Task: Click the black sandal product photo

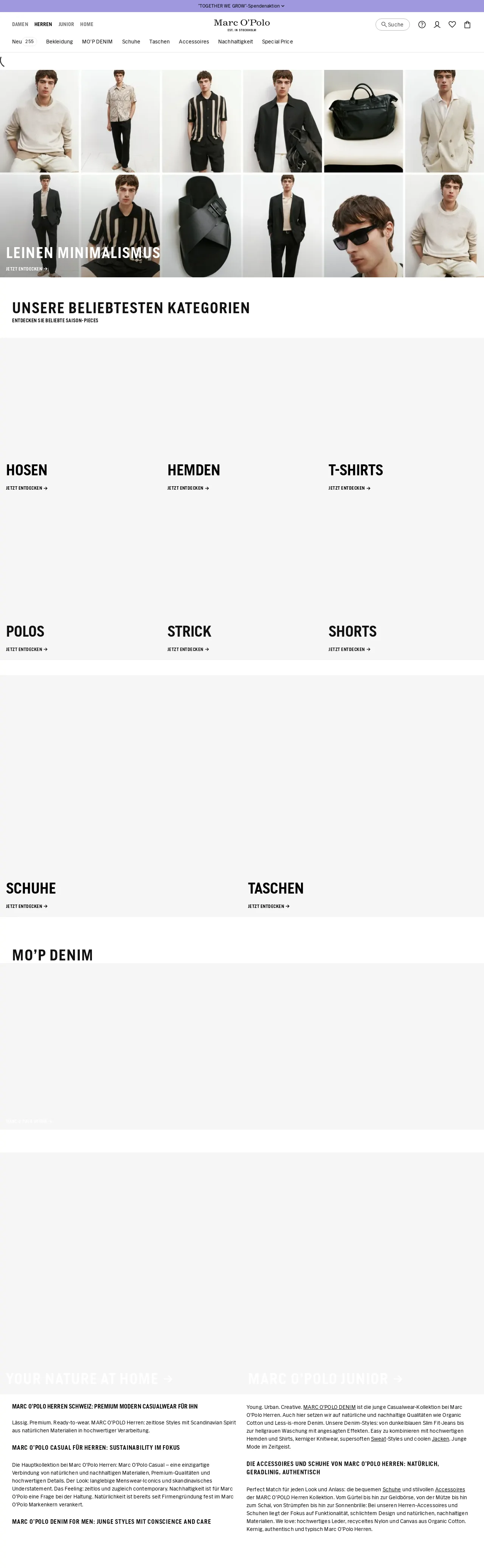Action: pyautogui.click(x=202, y=226)
